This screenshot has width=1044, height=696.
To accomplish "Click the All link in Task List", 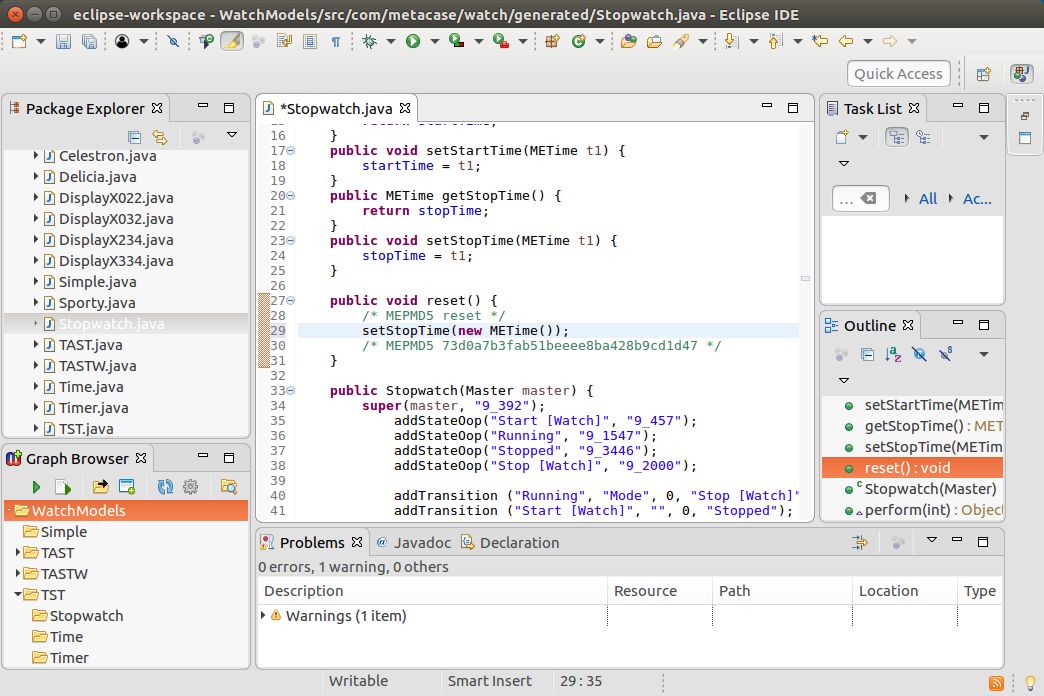I will point(928,199).
